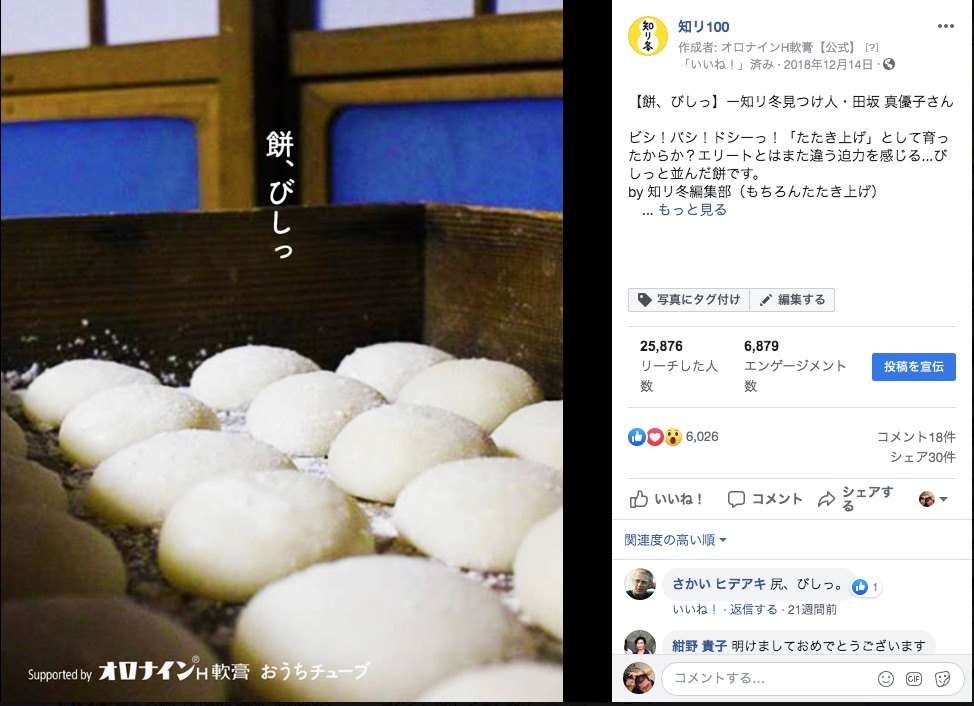
Task: Click the thumbs-up reaction icon next to 6,026
Action: click(637, 437)
